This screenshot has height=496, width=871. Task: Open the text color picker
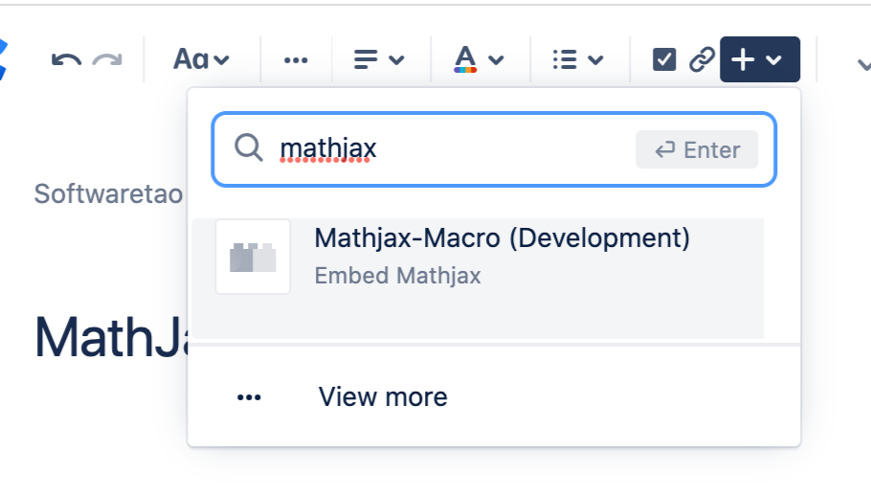(478, 60)
